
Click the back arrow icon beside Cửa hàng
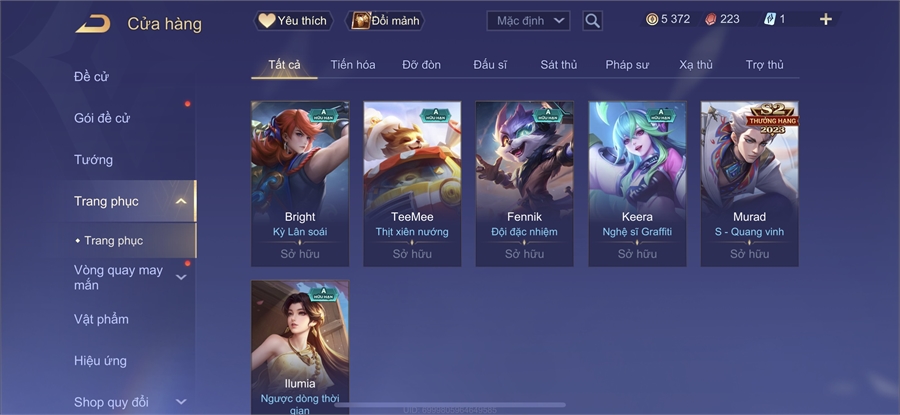pyautogui.click(x=93, y=24)
